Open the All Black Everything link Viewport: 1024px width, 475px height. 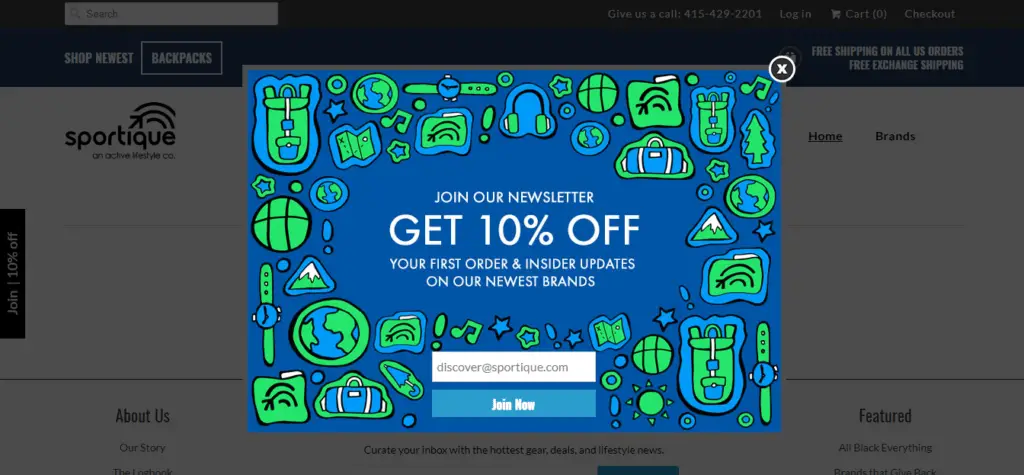(x=885, y=448)
